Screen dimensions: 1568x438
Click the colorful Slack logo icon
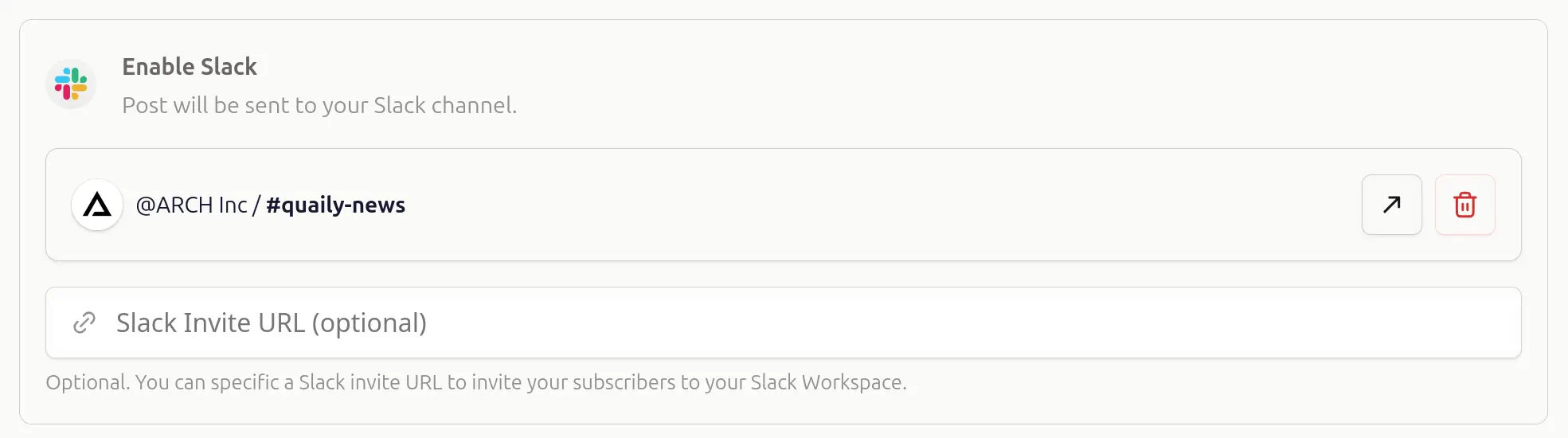[71, 84]
